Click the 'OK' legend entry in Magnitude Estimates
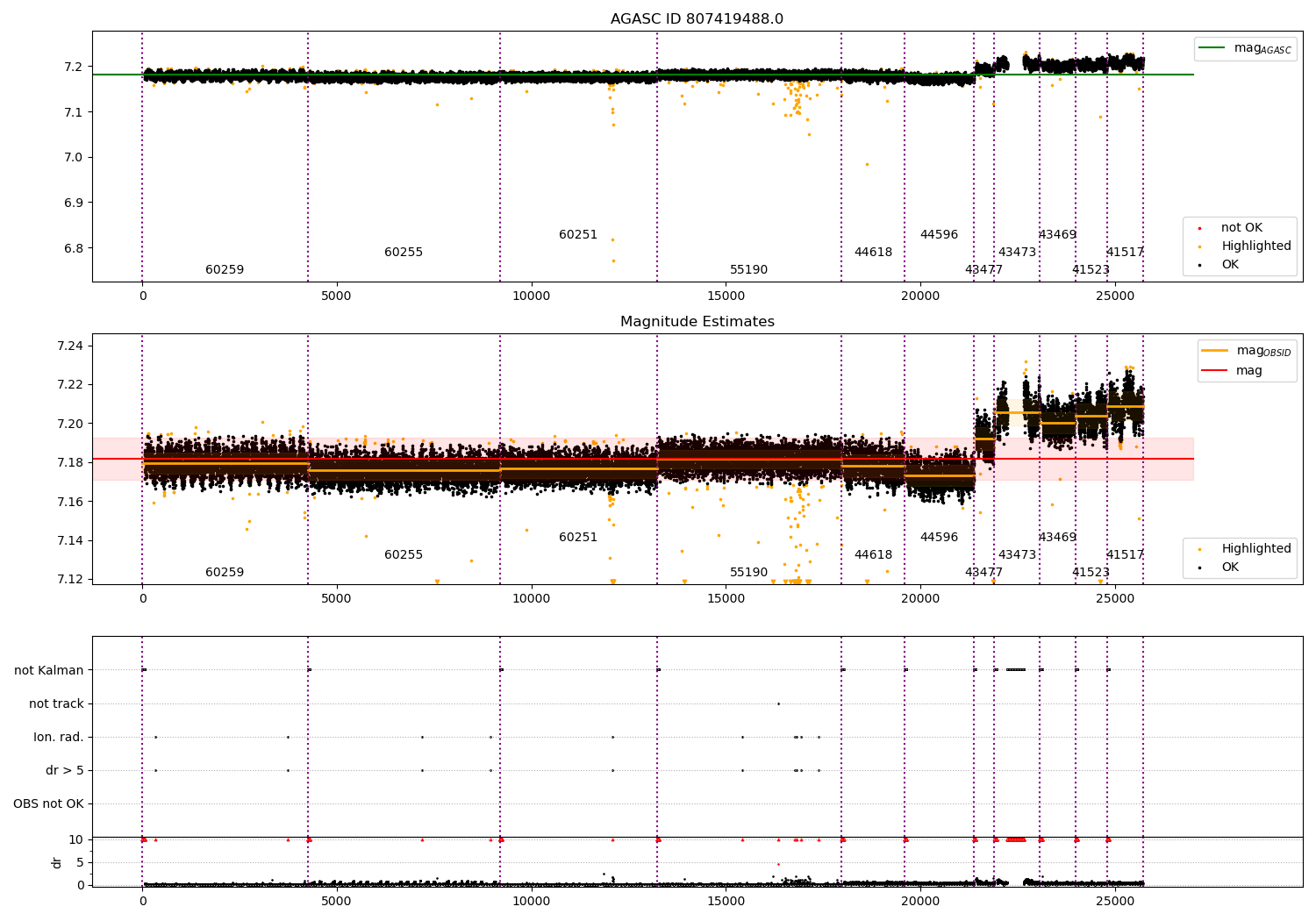 coord(1230,568)
